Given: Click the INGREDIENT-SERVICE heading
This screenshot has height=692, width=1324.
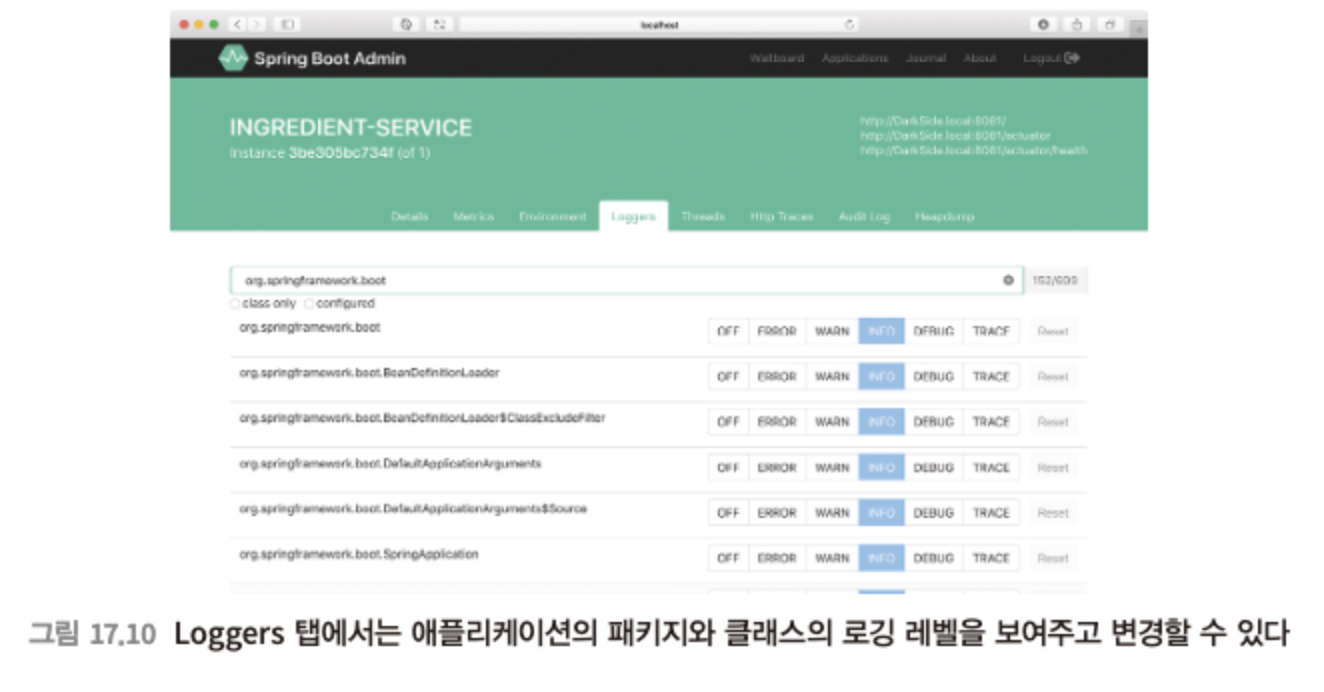Looking at the screenshot, I should (350, 128).
